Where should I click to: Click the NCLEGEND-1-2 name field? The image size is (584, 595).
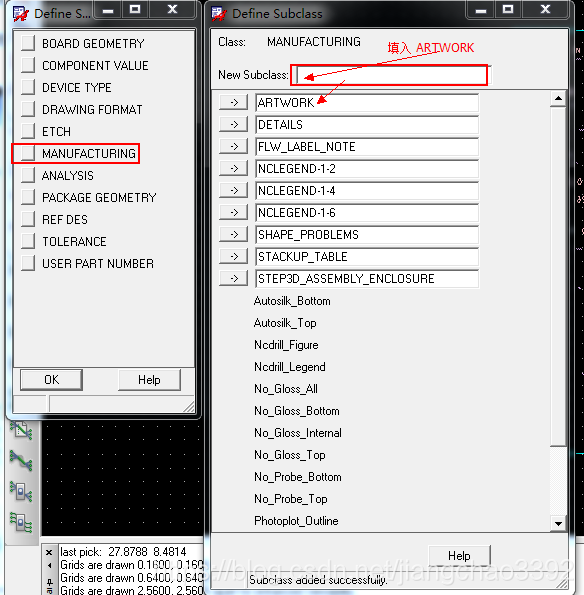pyautogui.click(x=367, y=168)
